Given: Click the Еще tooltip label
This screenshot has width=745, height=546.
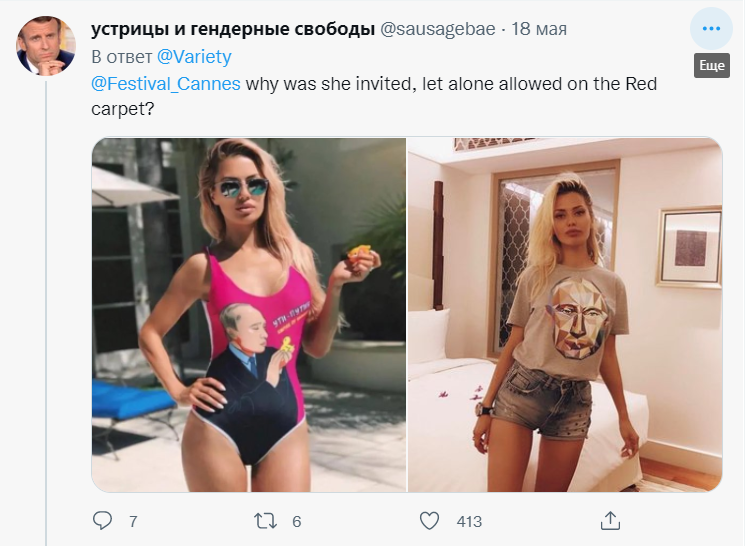Looking at the screenshot, I should point(712,66).
